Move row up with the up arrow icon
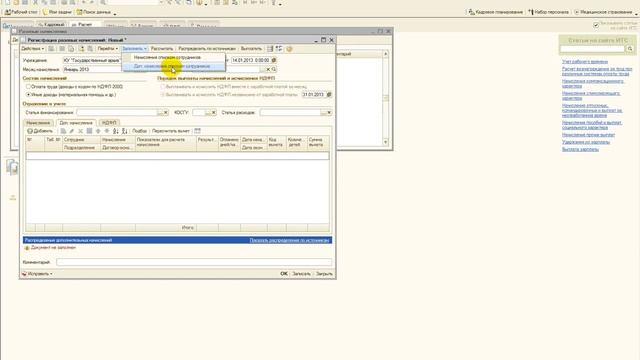 click(98, 131)
